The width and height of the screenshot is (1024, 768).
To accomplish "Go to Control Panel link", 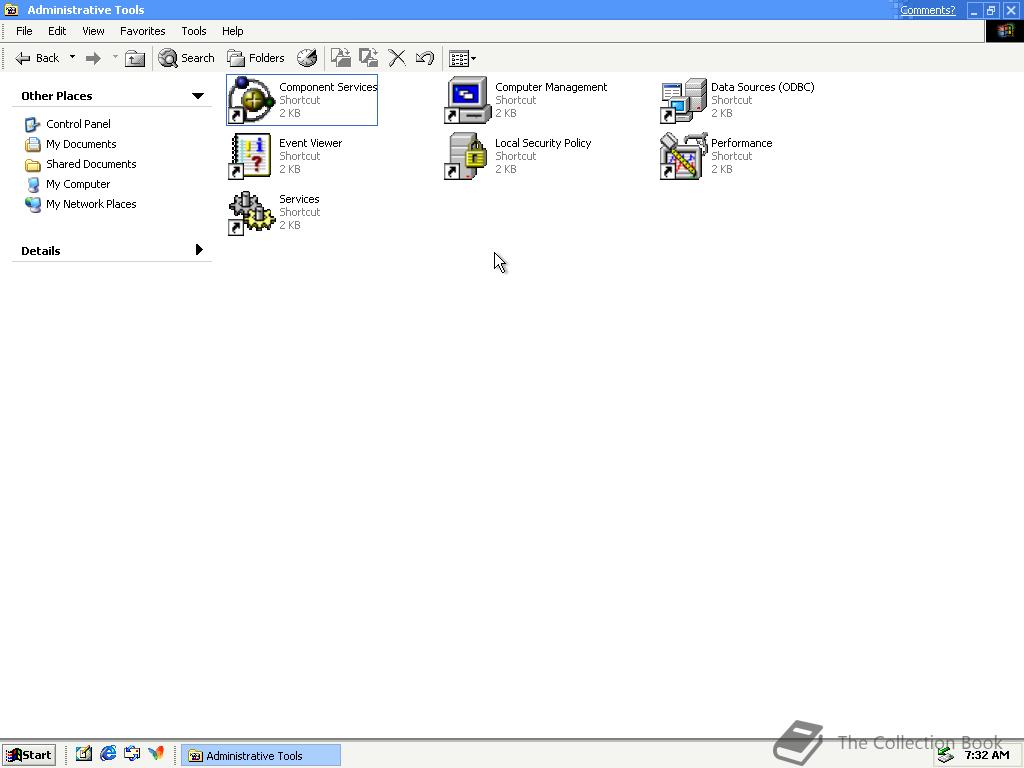I will pos(78,124).
